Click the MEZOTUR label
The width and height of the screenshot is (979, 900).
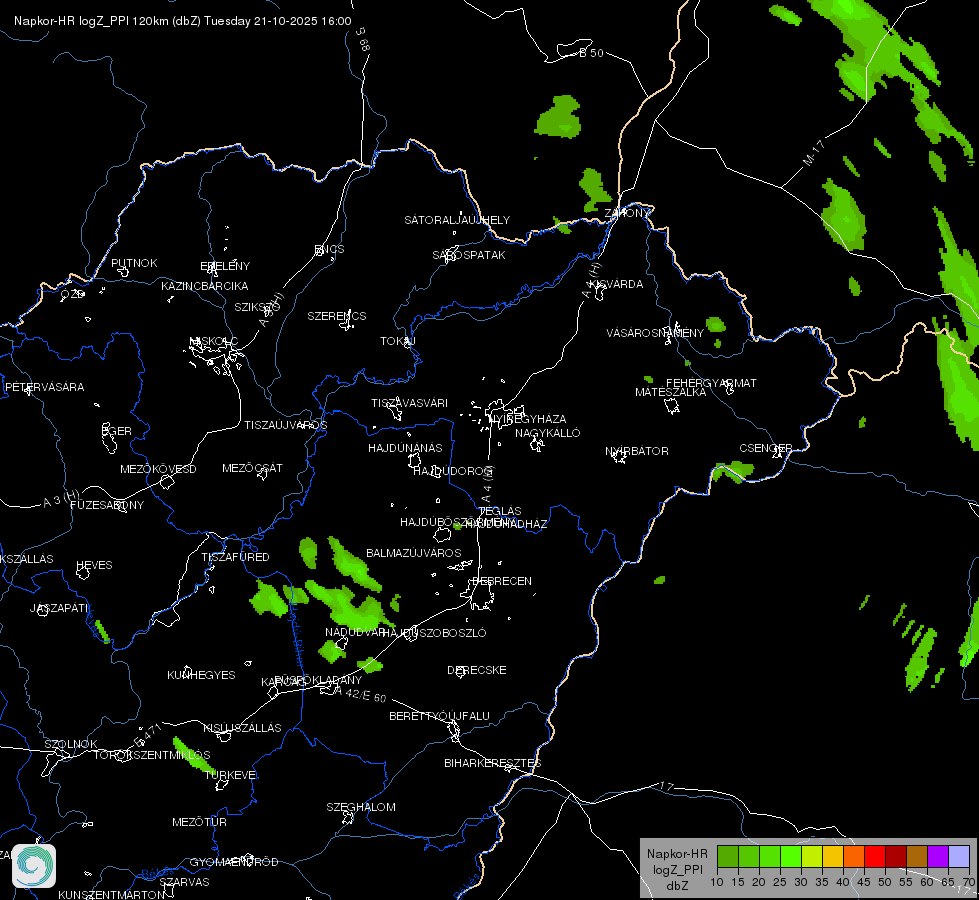pyautogui.click(x=199, y=822)
